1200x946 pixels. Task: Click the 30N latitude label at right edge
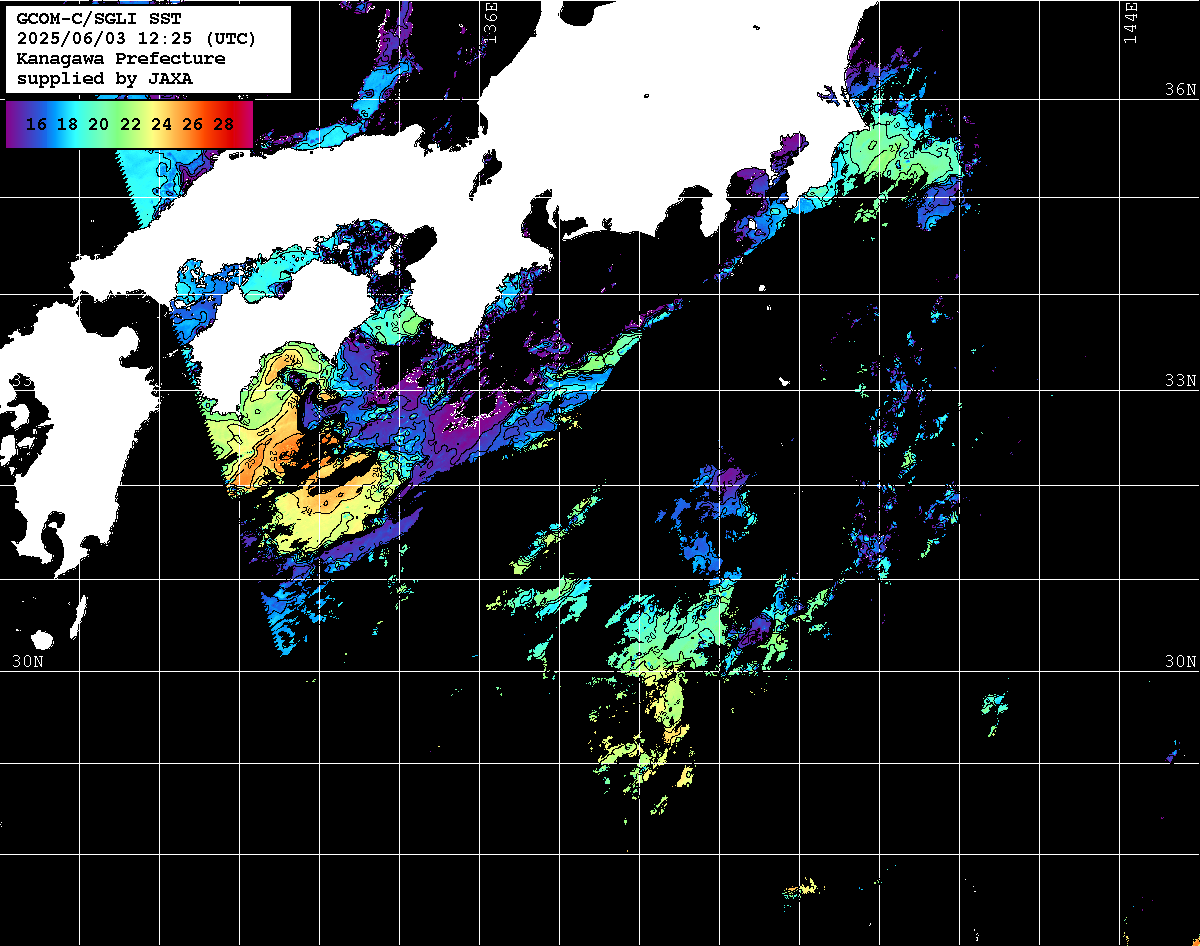(1180, 661)
